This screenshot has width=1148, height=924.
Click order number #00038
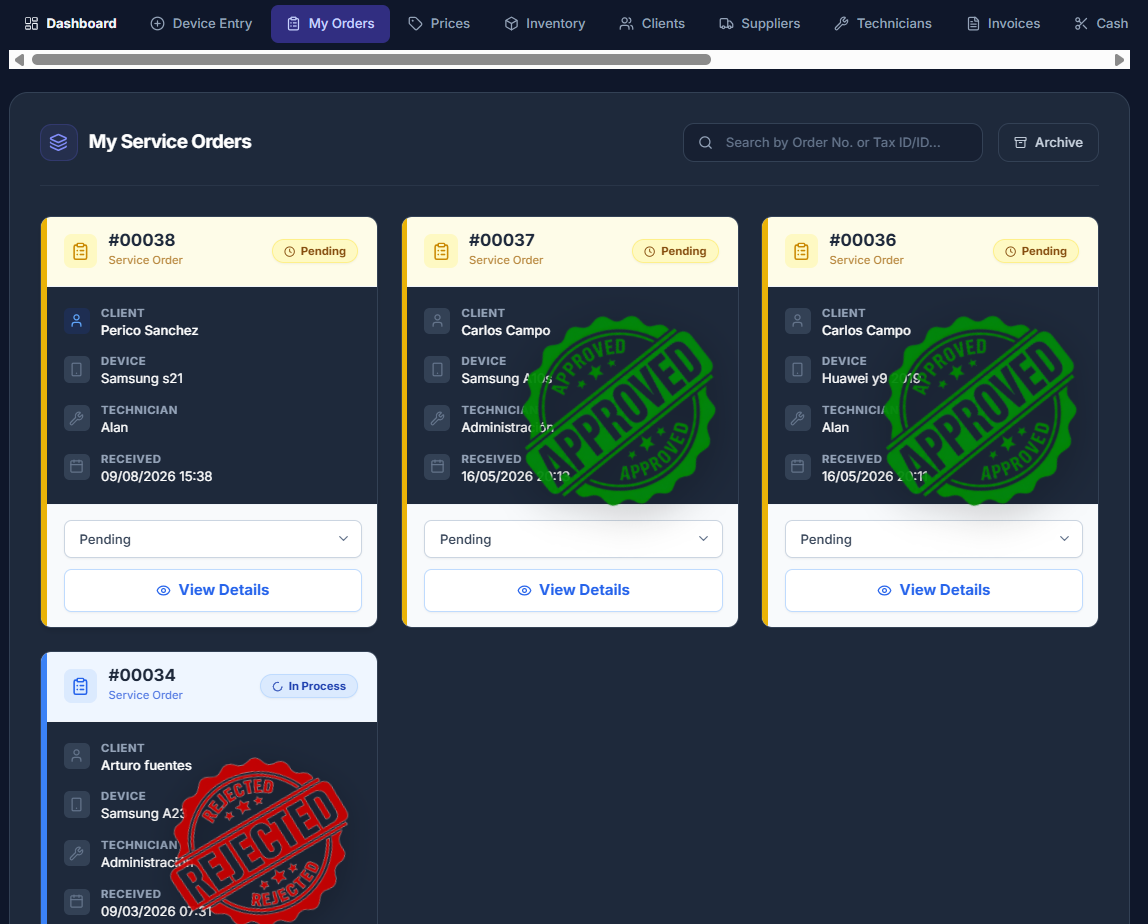(x=142, y=240)
